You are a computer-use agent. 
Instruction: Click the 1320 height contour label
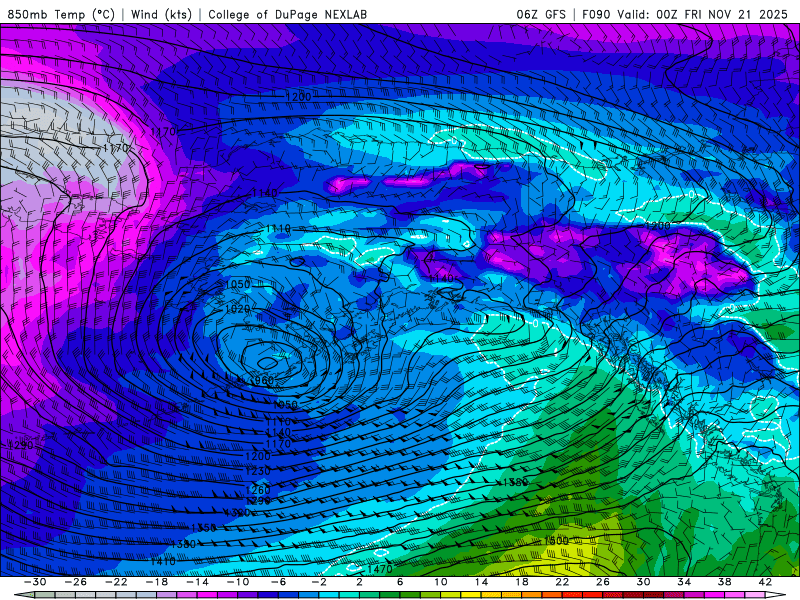(237, 512)
